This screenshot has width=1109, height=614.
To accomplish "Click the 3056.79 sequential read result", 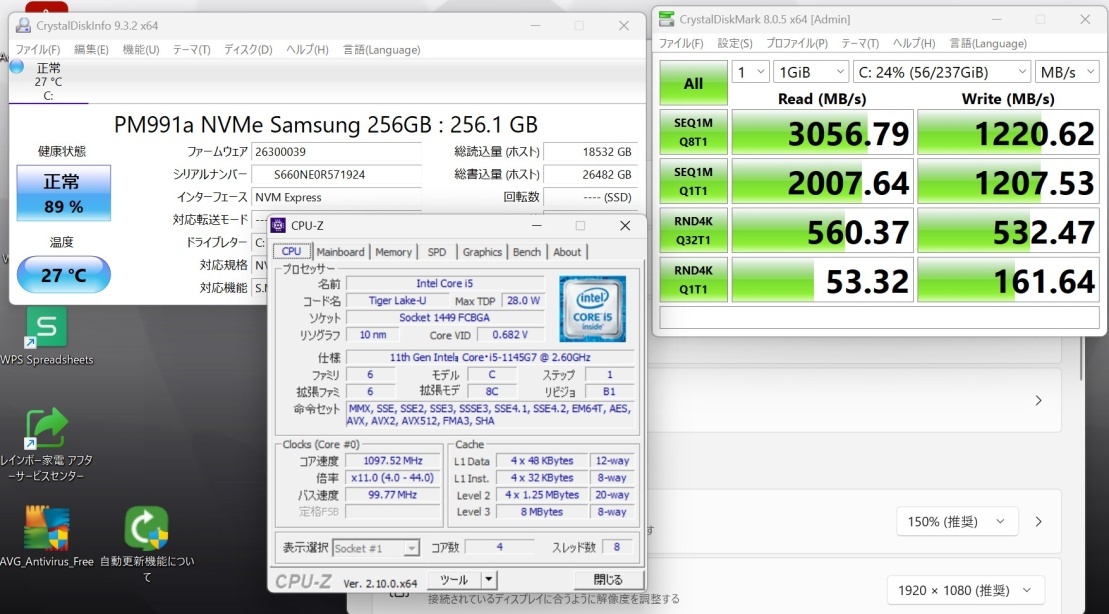I will tap(822, 132).
